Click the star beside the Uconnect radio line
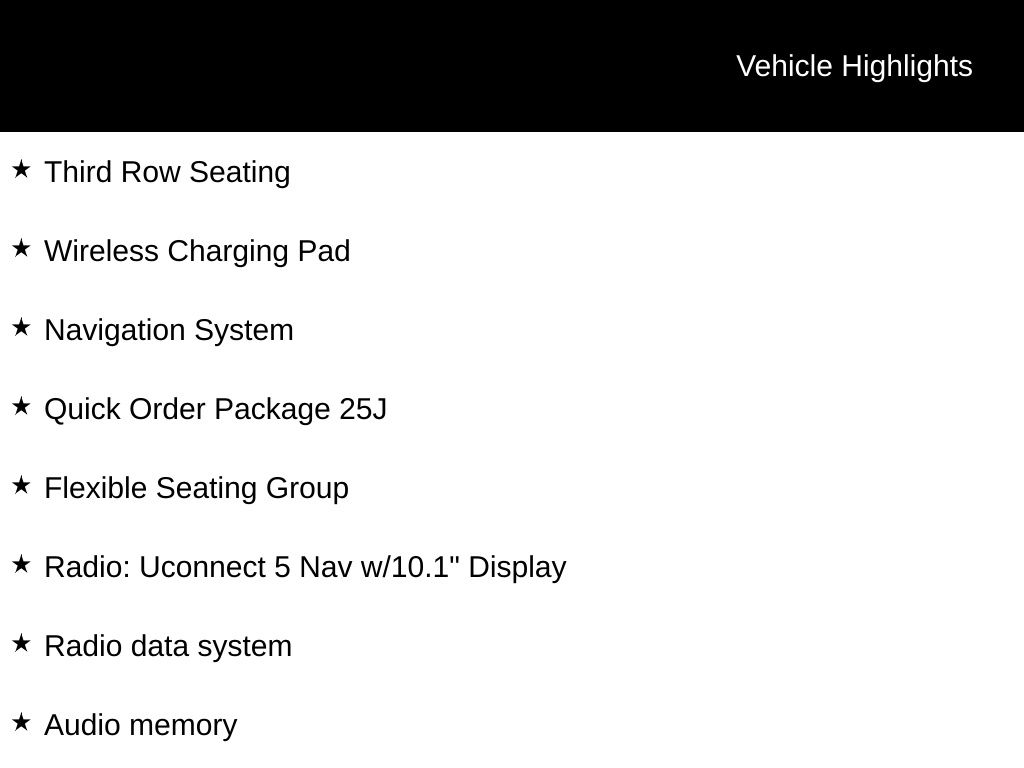Screen dimensions: 1024x768 pos(21,564)
